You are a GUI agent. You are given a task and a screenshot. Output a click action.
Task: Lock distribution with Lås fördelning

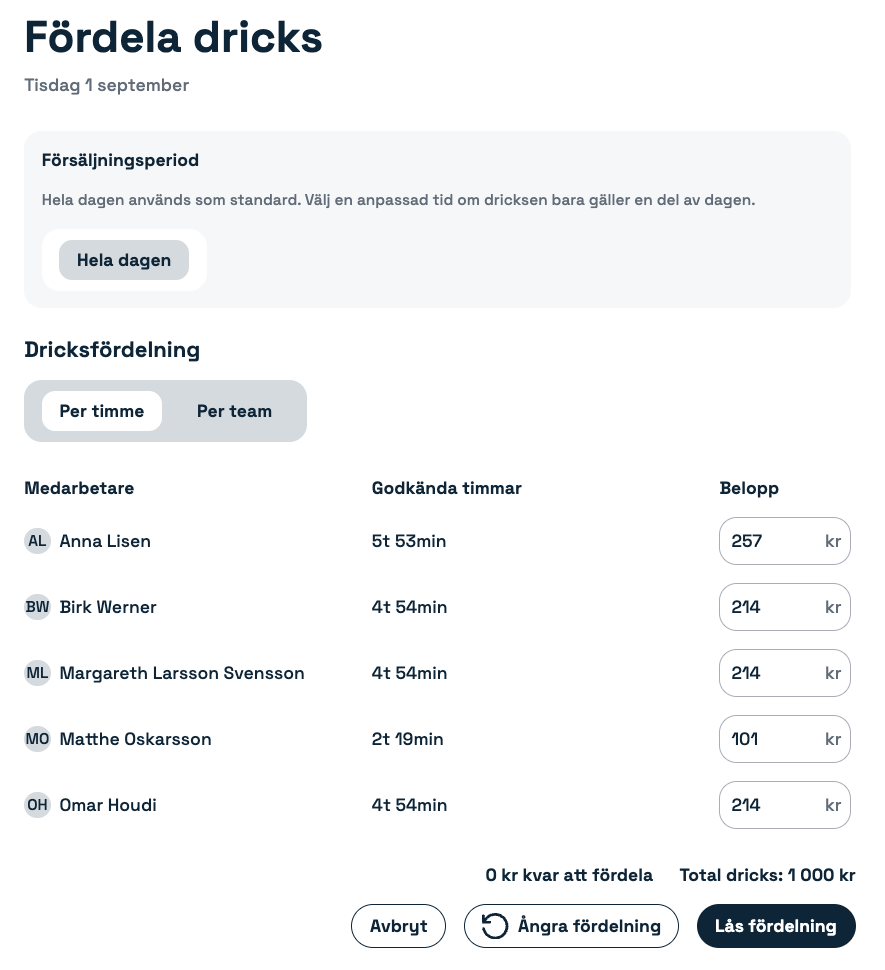point(776,926)
